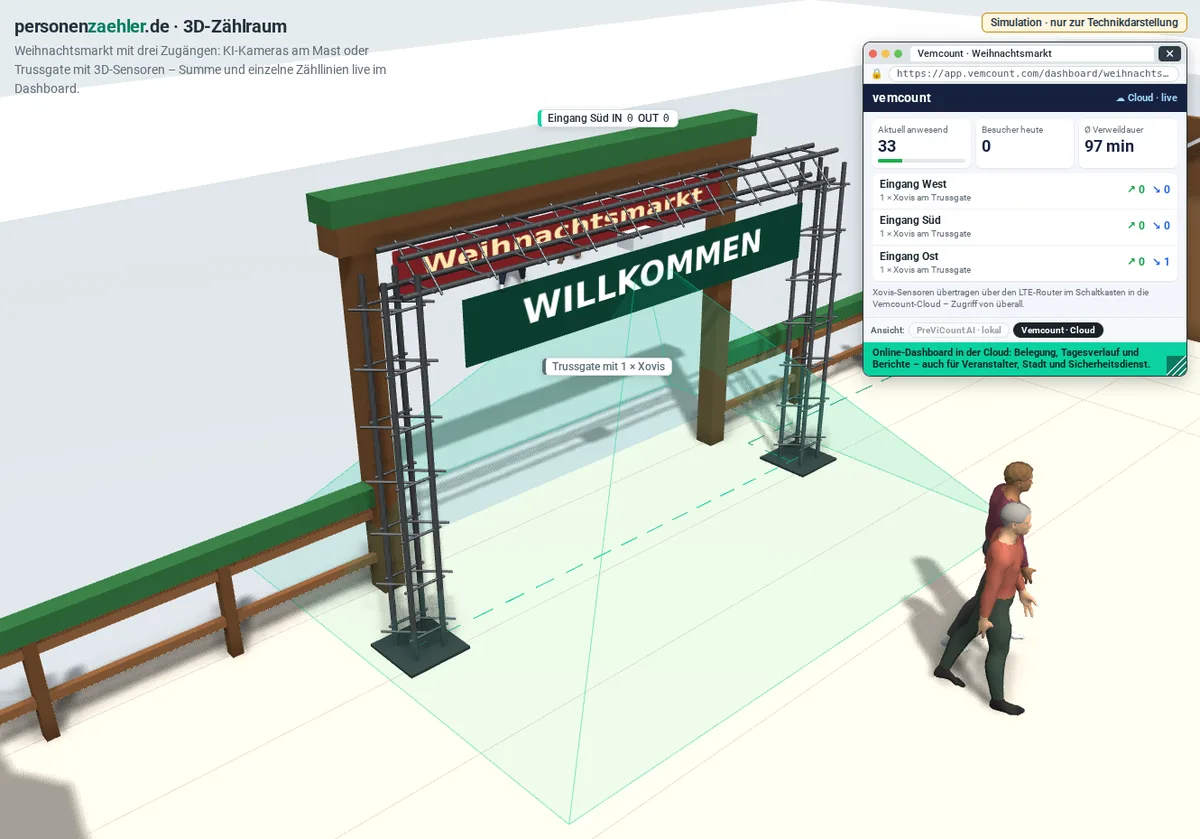Click the Weihnachtsmarkt mit drei Zugängen description
The height and width of the screenshot is (839, 1200).
click(200, 69)
